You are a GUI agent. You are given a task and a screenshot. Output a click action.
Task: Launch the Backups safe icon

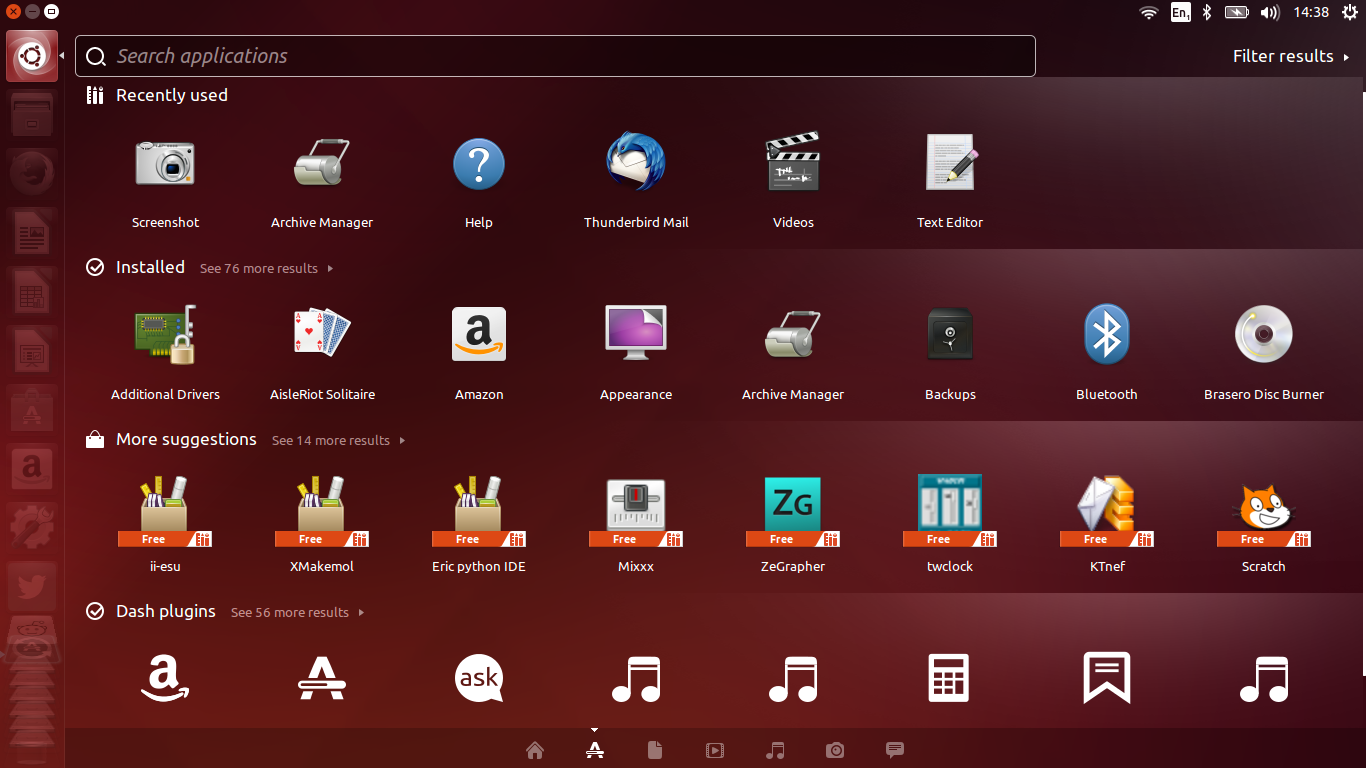coord(950,334)
